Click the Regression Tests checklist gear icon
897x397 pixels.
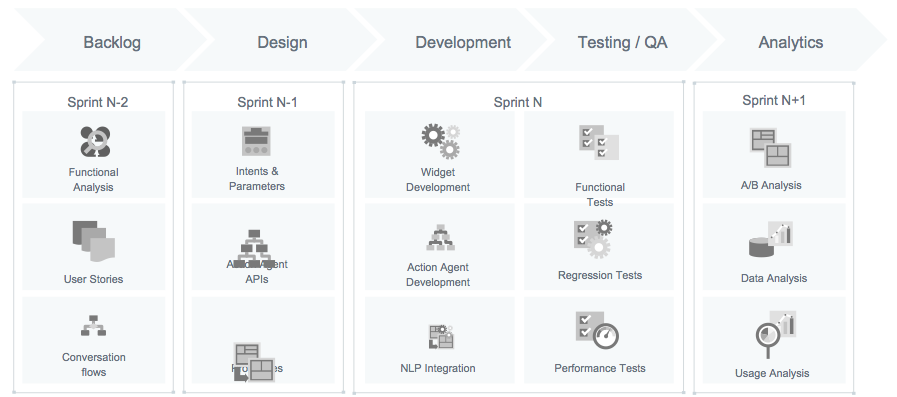point(593,239)
